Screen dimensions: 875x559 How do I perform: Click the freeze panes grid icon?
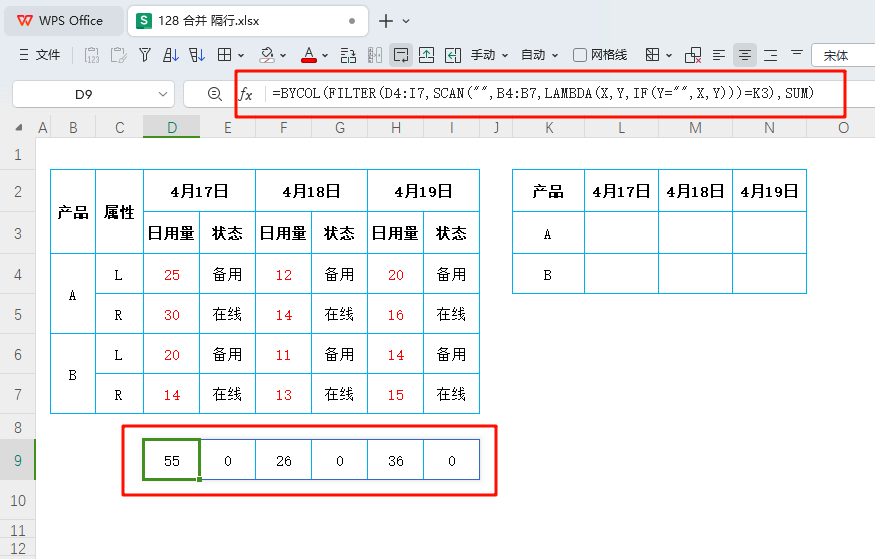(652, 55)
